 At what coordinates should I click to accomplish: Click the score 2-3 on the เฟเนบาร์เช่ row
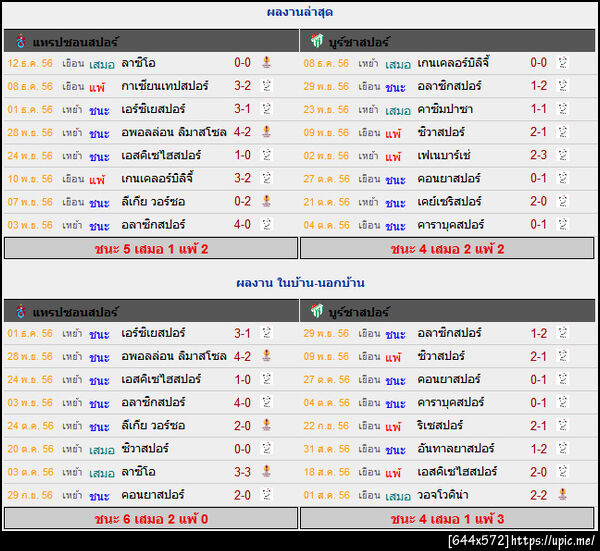point(538,155)
